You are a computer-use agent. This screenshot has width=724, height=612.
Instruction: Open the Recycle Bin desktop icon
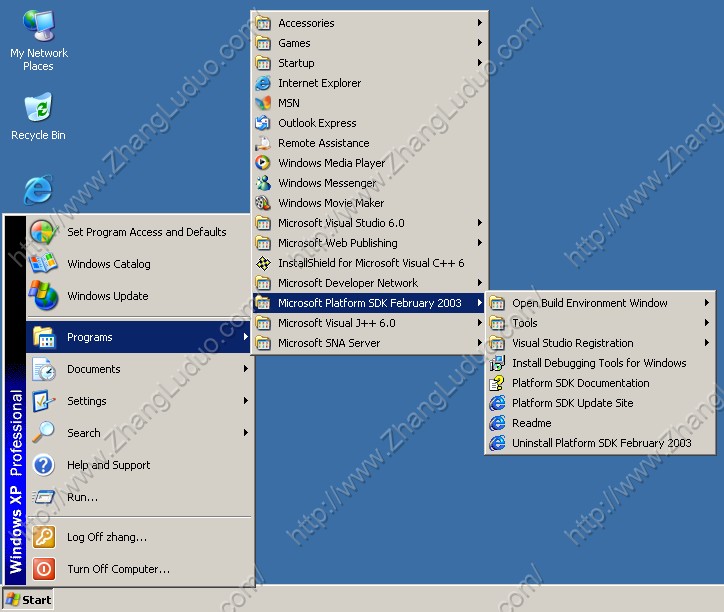click(38, 116)
